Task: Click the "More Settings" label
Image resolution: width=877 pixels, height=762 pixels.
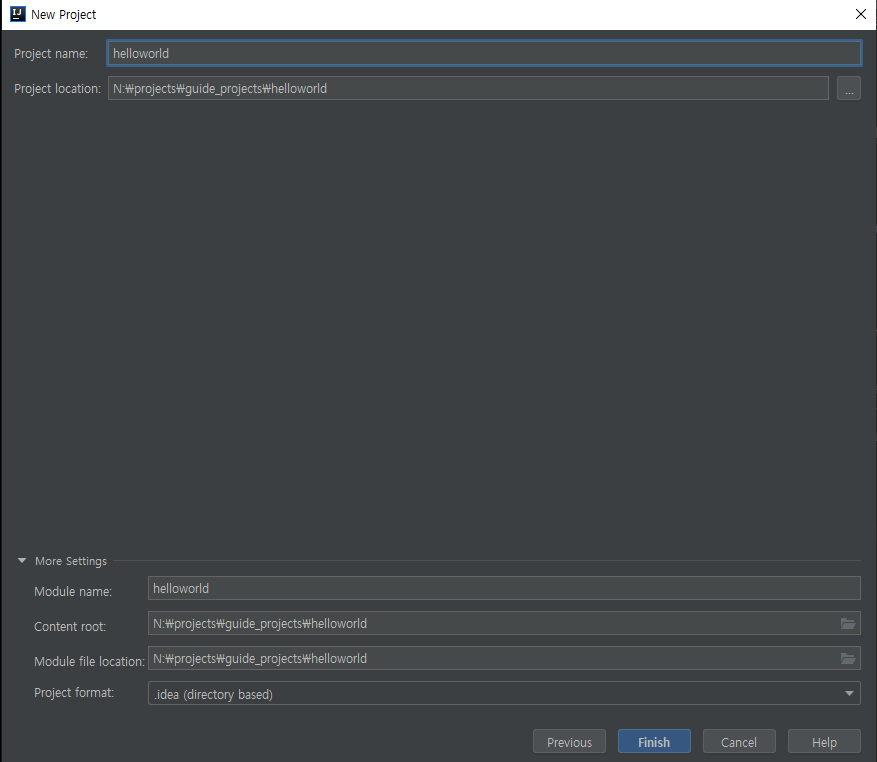Action: (x=71, y=561)
